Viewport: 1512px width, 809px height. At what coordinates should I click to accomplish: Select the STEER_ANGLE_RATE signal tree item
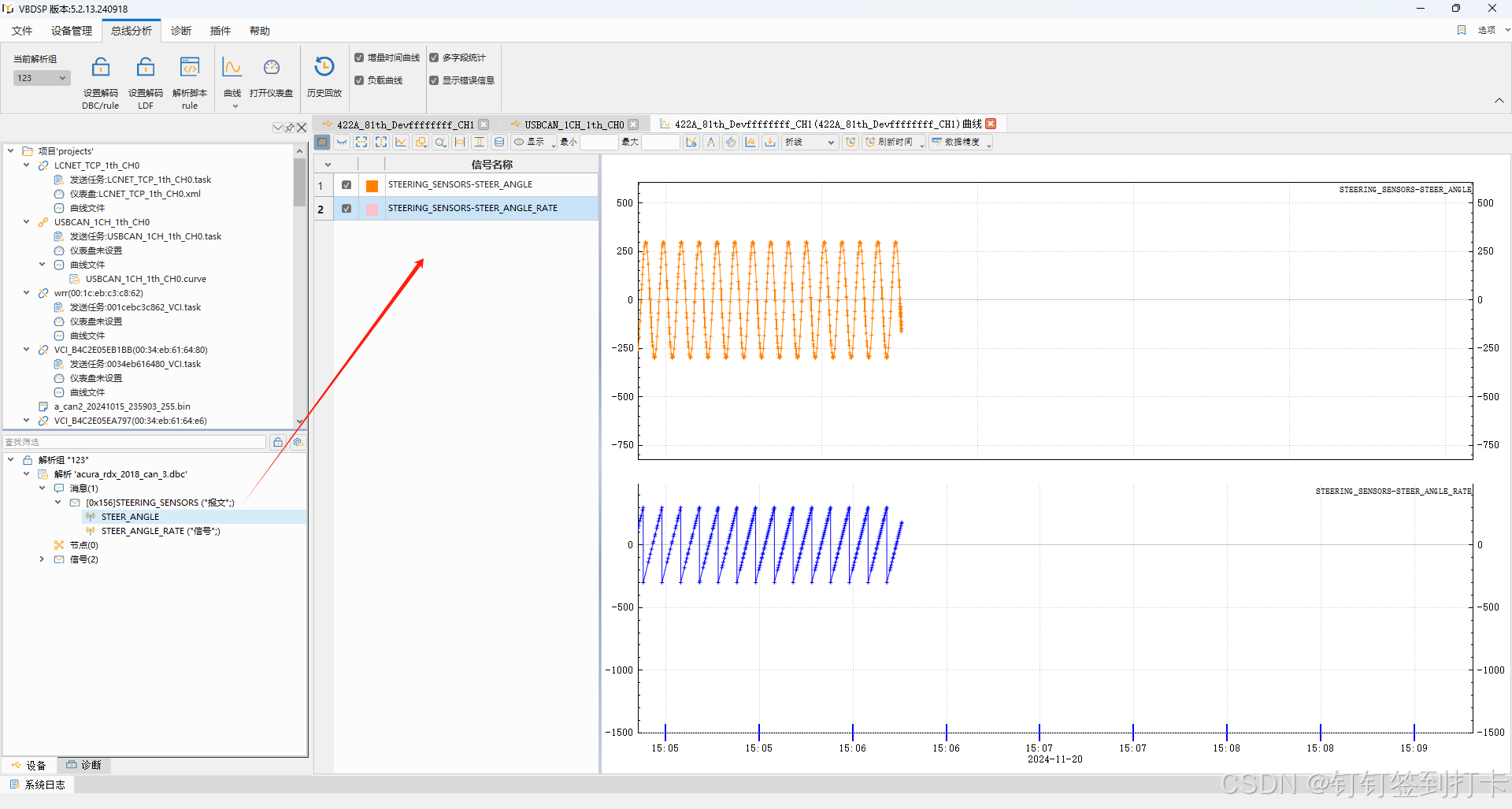point(161,531)
